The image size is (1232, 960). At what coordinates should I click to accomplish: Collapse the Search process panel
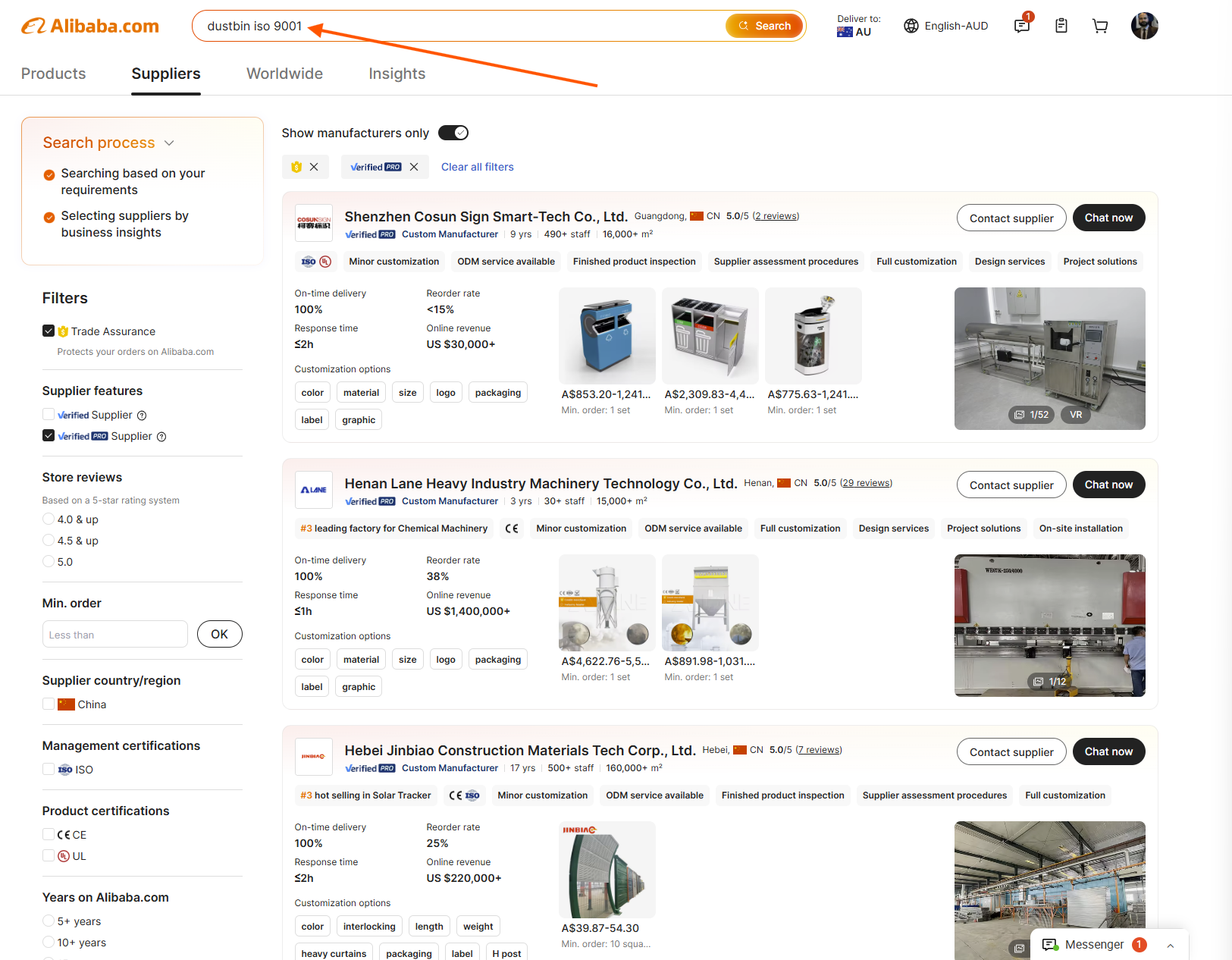pyautogui.click(x=169, y=143)
